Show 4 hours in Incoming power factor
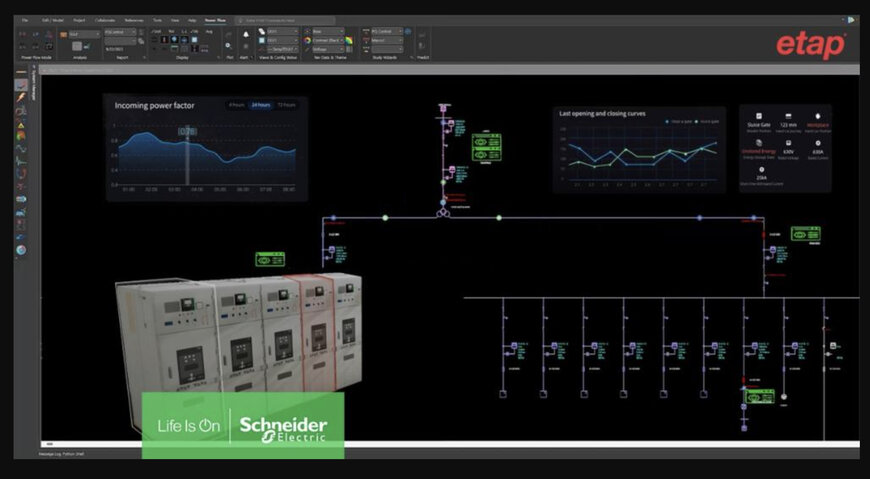The image size is (870, 479). [236, 105]
